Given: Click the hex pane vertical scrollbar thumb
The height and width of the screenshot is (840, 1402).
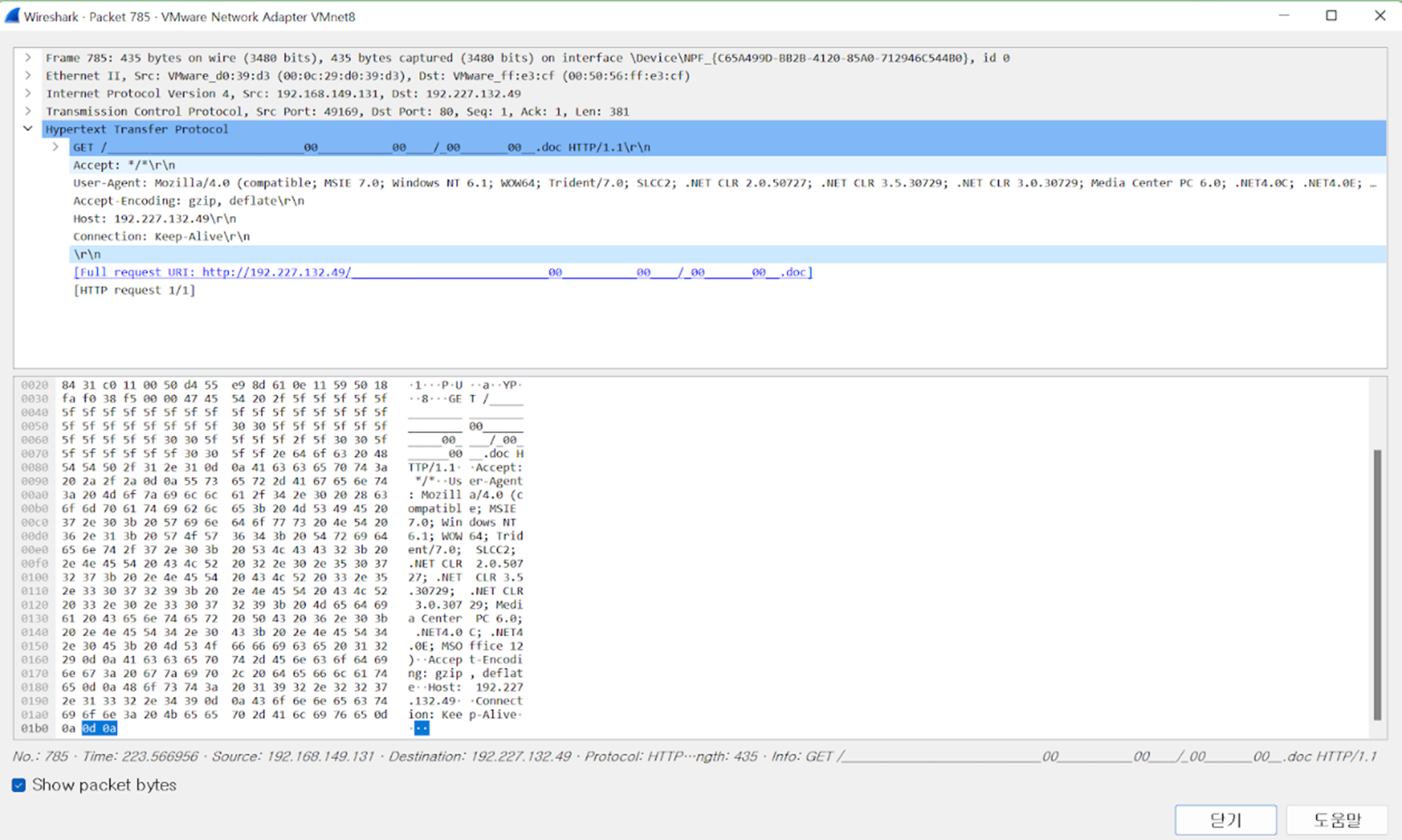Looking at the screenshot, I should click(x=1377, y=583).
